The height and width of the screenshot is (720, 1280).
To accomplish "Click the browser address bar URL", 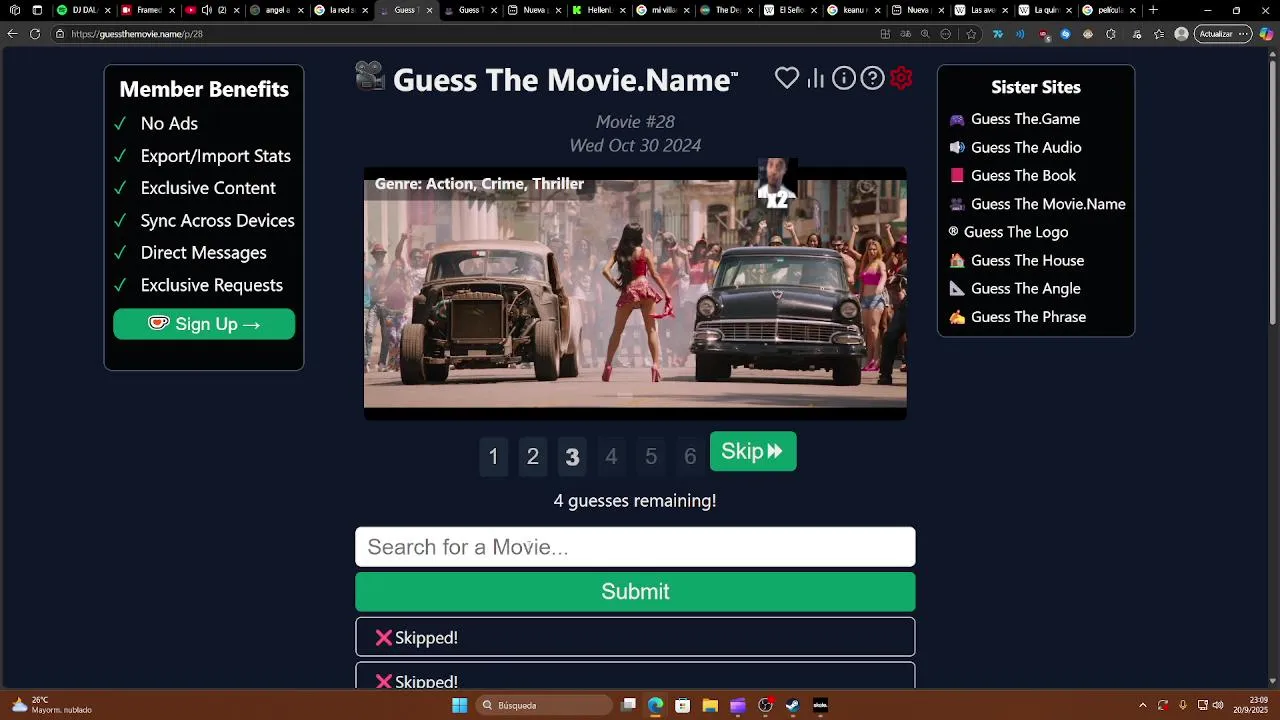I will point(137,34).
